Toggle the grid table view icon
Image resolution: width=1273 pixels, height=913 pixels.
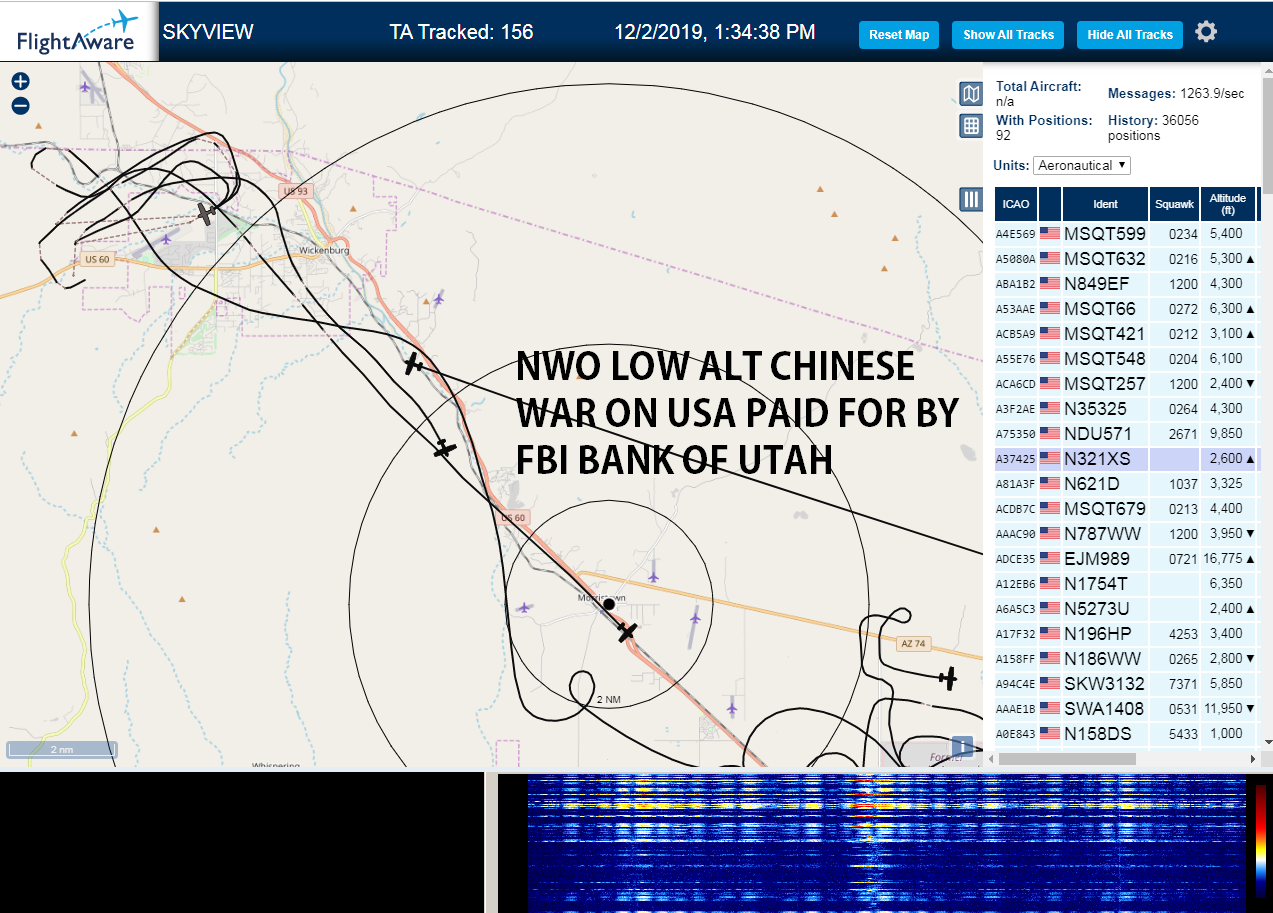coord(970,126)
